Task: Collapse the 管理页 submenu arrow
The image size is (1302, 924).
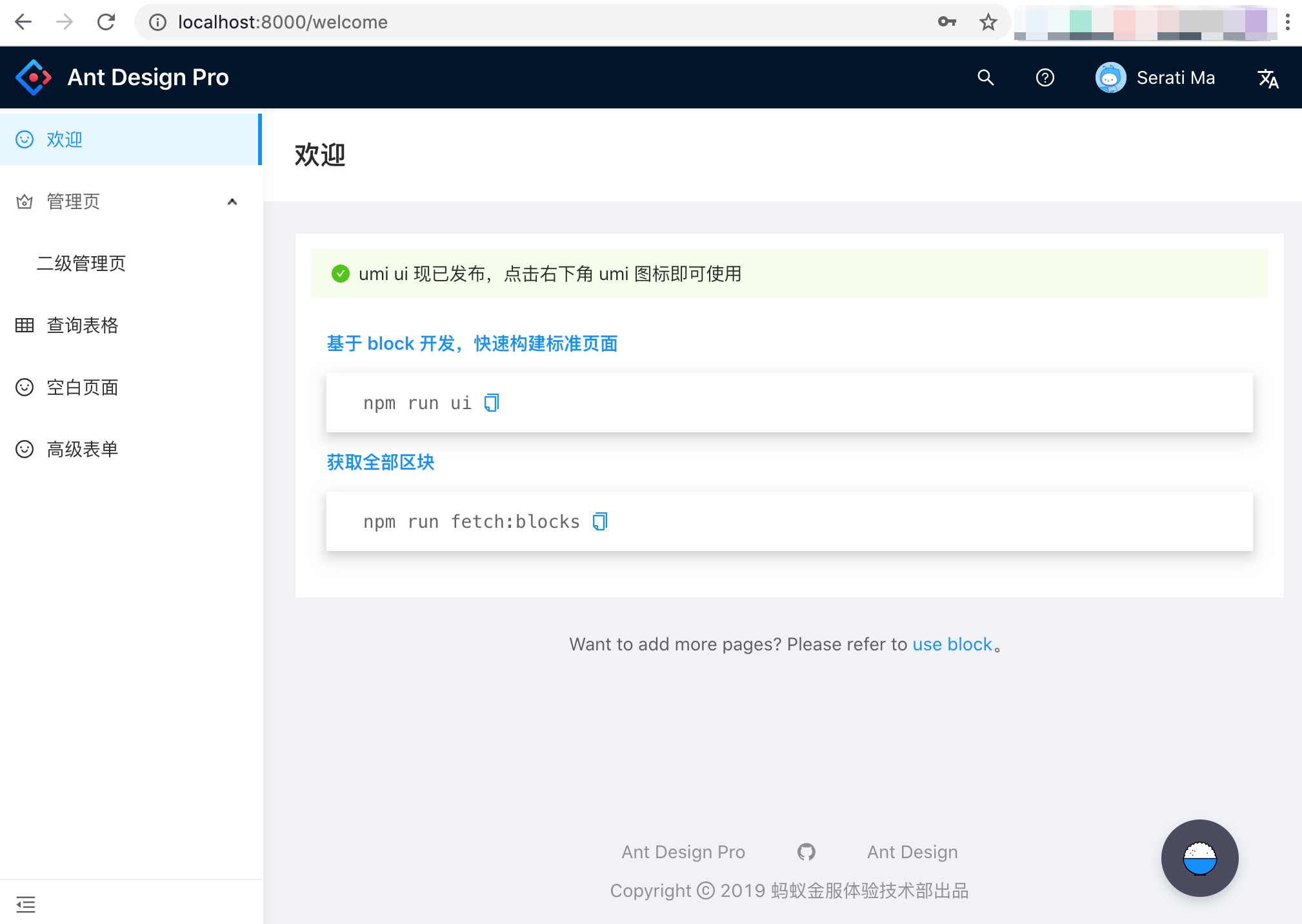Action: 232,201
